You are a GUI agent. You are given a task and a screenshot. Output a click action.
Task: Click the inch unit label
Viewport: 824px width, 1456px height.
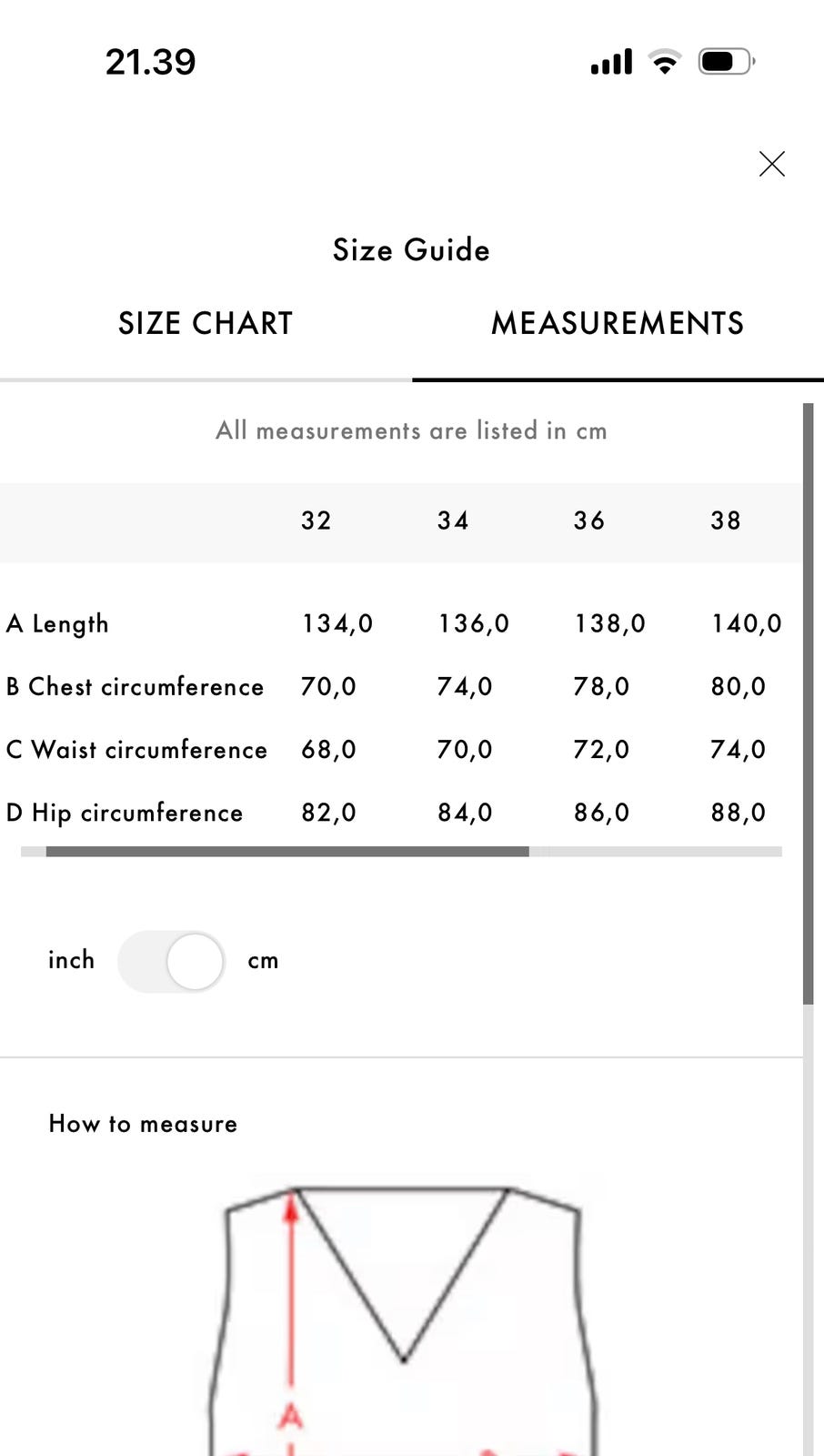click(71, 960)
